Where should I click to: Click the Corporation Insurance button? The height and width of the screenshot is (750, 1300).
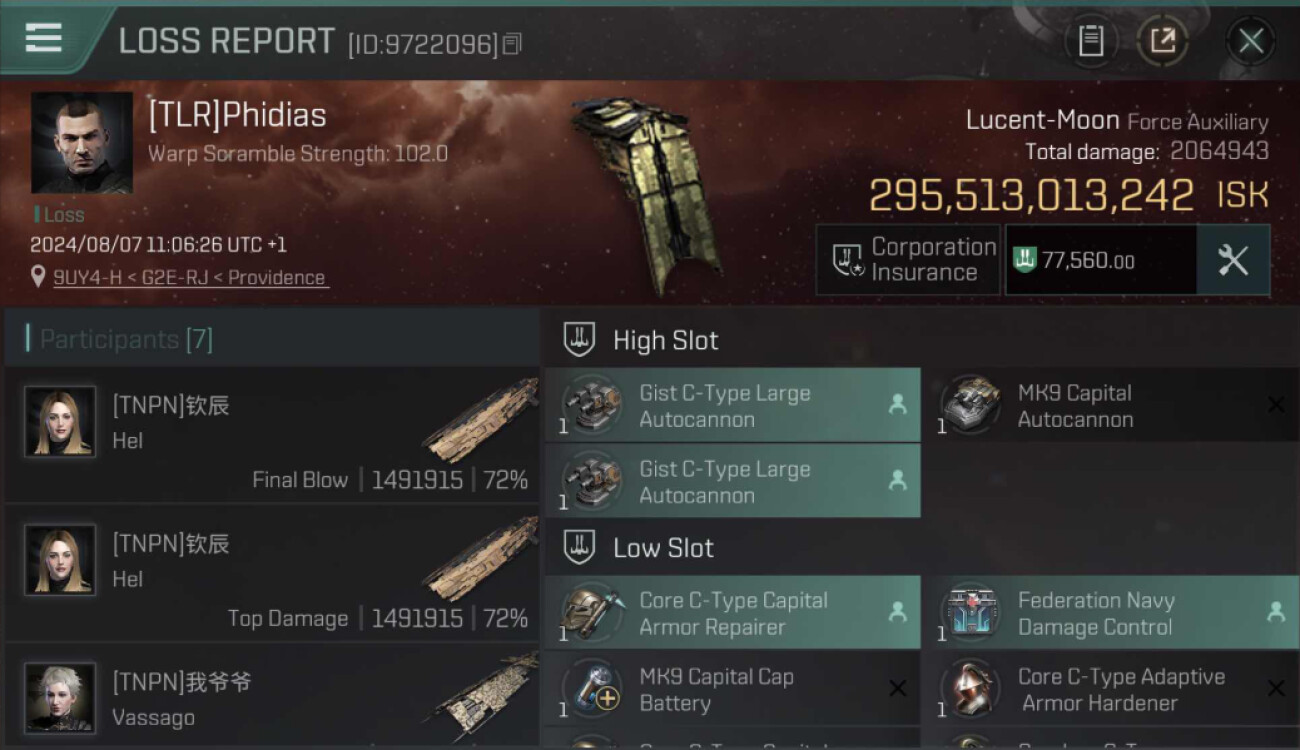pos(908,260)
